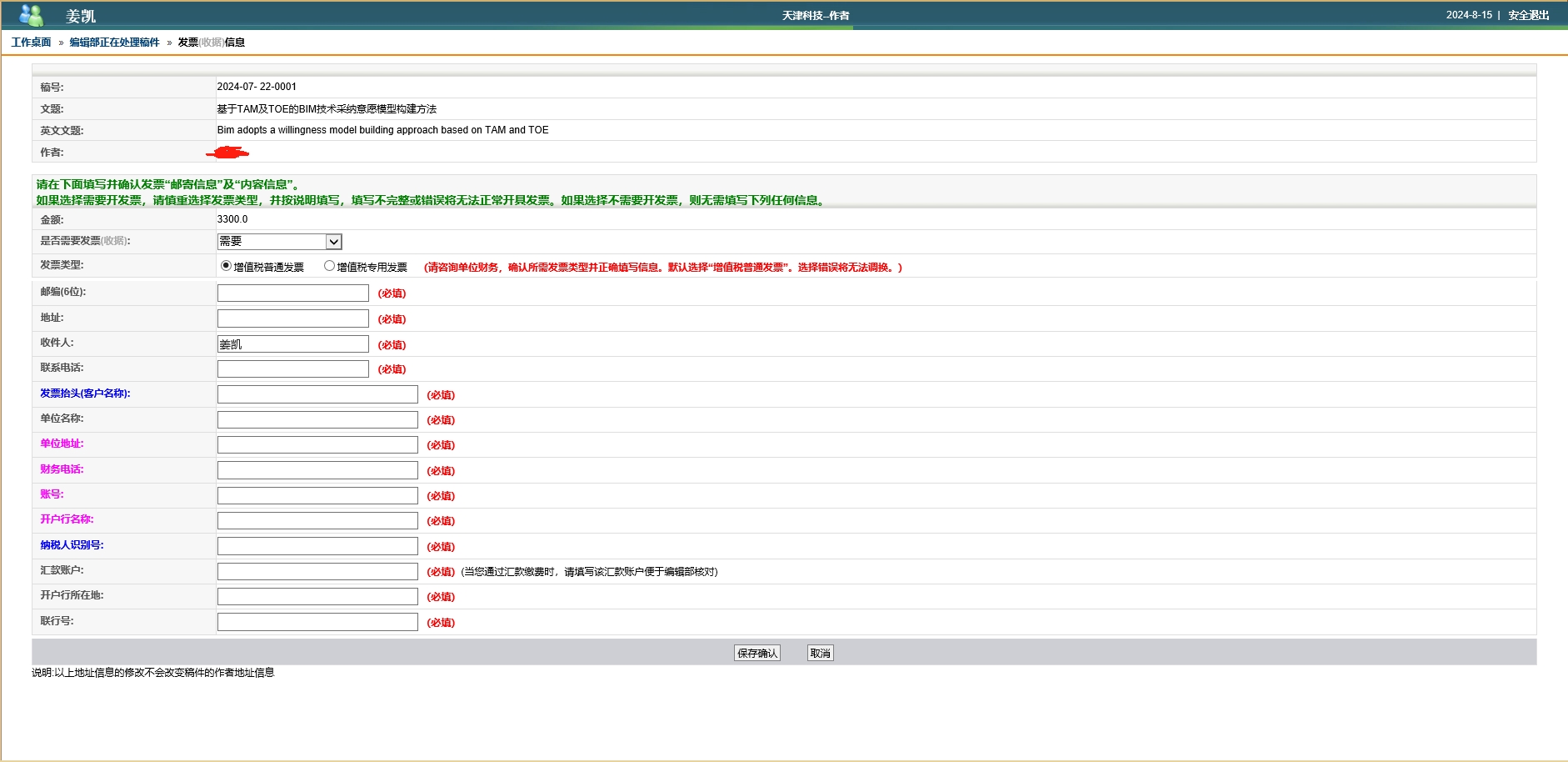Focus the 联系电话 input box
1568x762 pixels.
[292, 369]
